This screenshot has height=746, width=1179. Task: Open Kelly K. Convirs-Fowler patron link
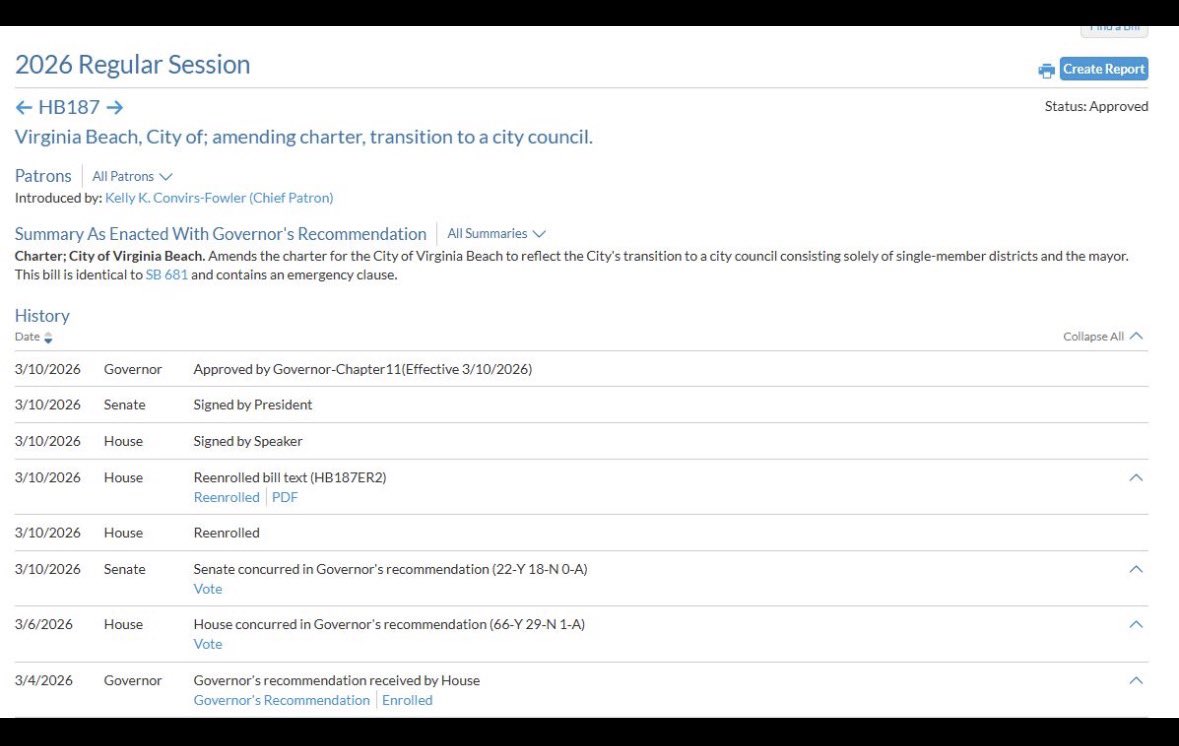[219, 198]
